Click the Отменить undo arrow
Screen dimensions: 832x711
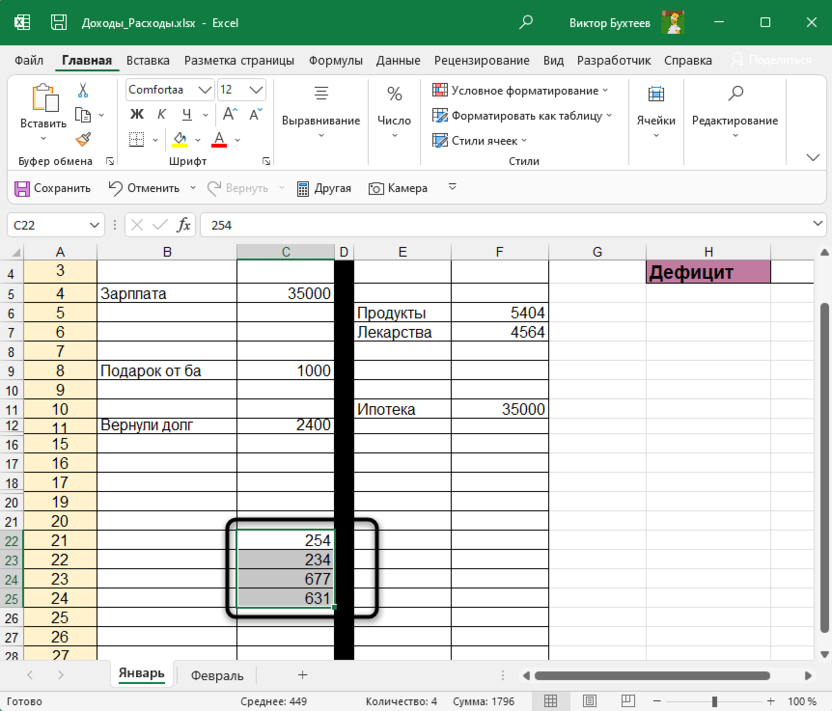click(x=116, y=188)
